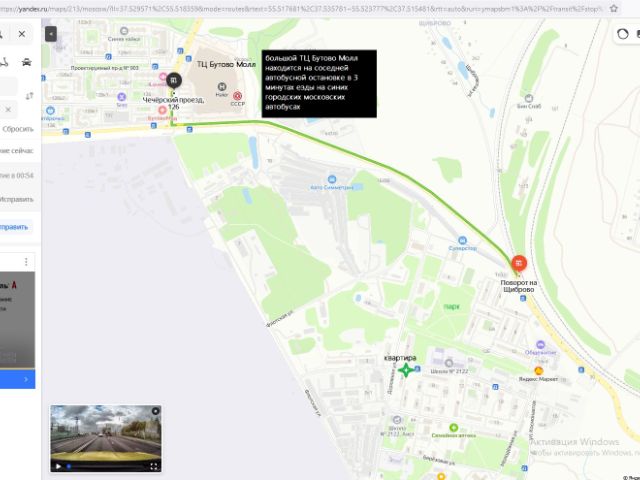Viewport: 640px width, 480px height.
Task: Open the Семейная аптека pharmacy icon
Action: (453, 427)
